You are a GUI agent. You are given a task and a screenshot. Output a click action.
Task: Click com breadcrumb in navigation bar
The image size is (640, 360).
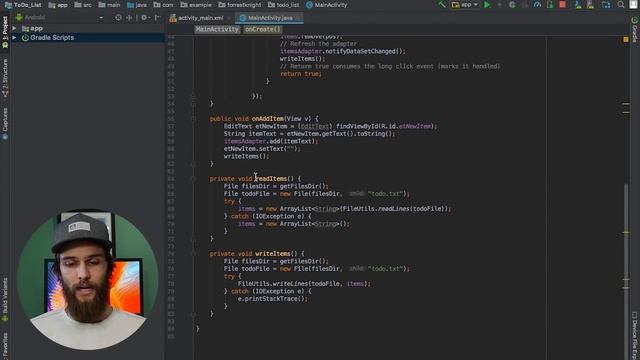point(163,5)
